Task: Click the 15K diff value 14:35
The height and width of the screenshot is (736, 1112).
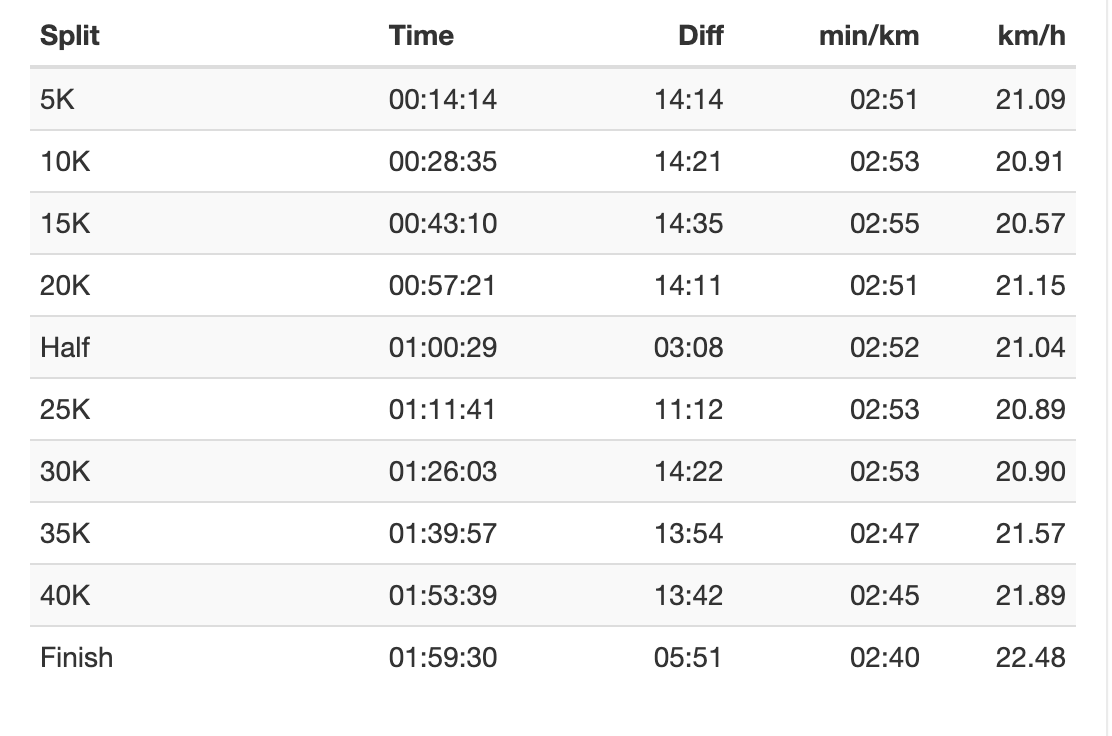Action: coord(688,223)
